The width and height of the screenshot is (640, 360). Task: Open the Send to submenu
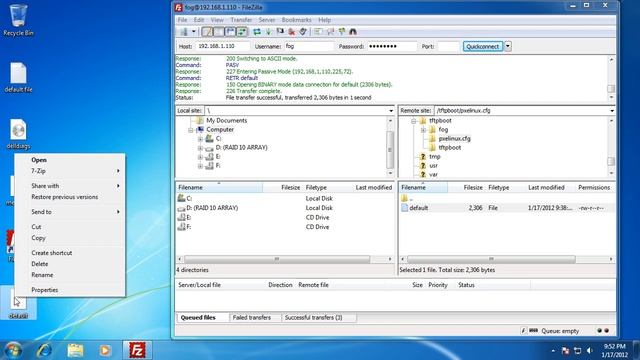pos(70,212)
